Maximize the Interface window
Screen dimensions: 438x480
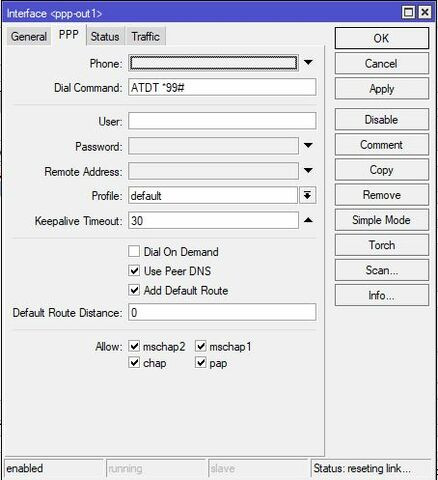tap(408, 13)
